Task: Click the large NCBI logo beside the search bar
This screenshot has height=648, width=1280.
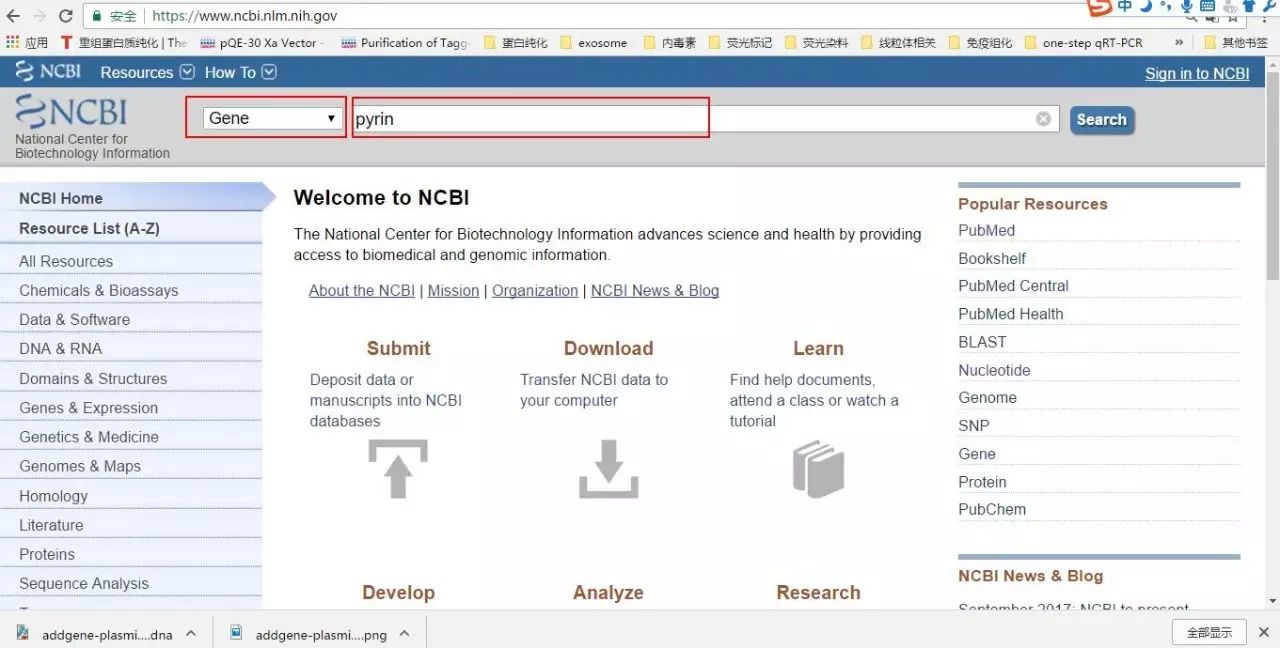Action: 71,112
